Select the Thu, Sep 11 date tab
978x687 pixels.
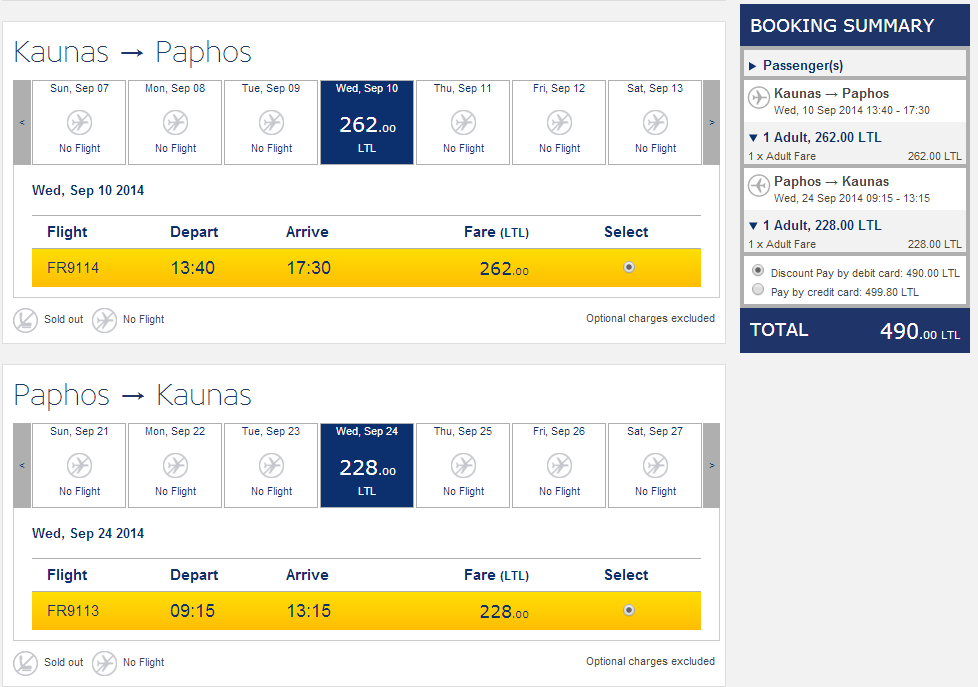(x=463, y=122)
